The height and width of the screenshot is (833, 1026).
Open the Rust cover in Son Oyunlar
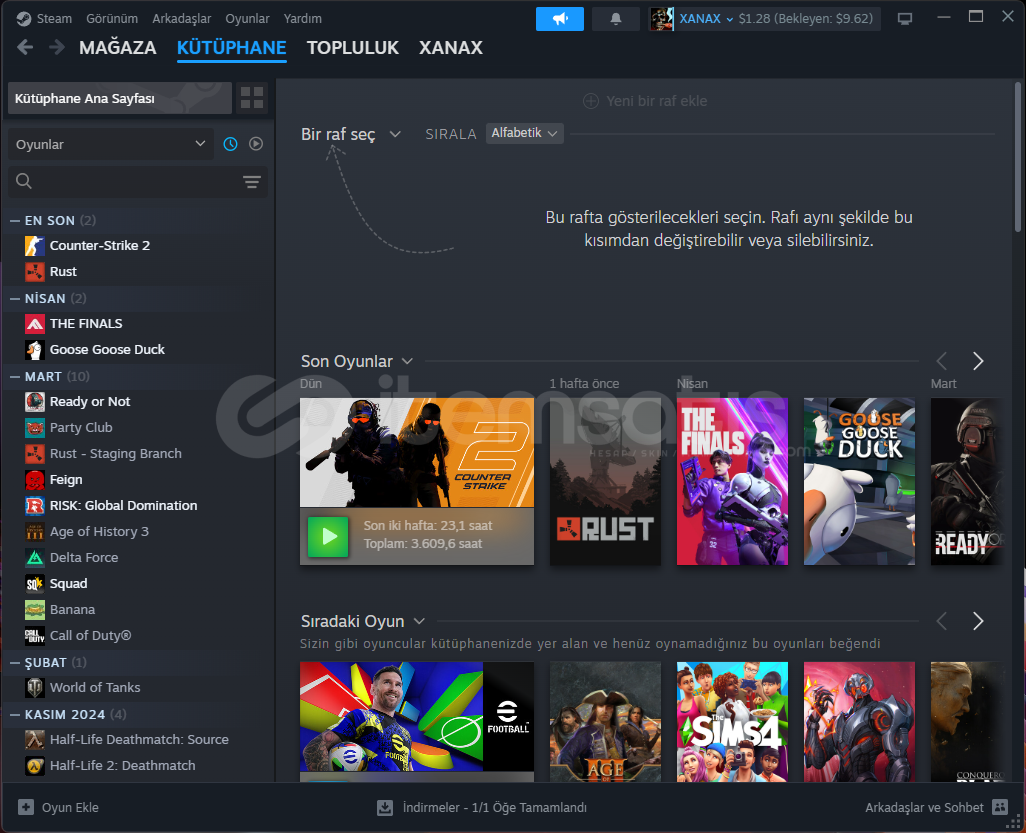click(x=605, y=482)
